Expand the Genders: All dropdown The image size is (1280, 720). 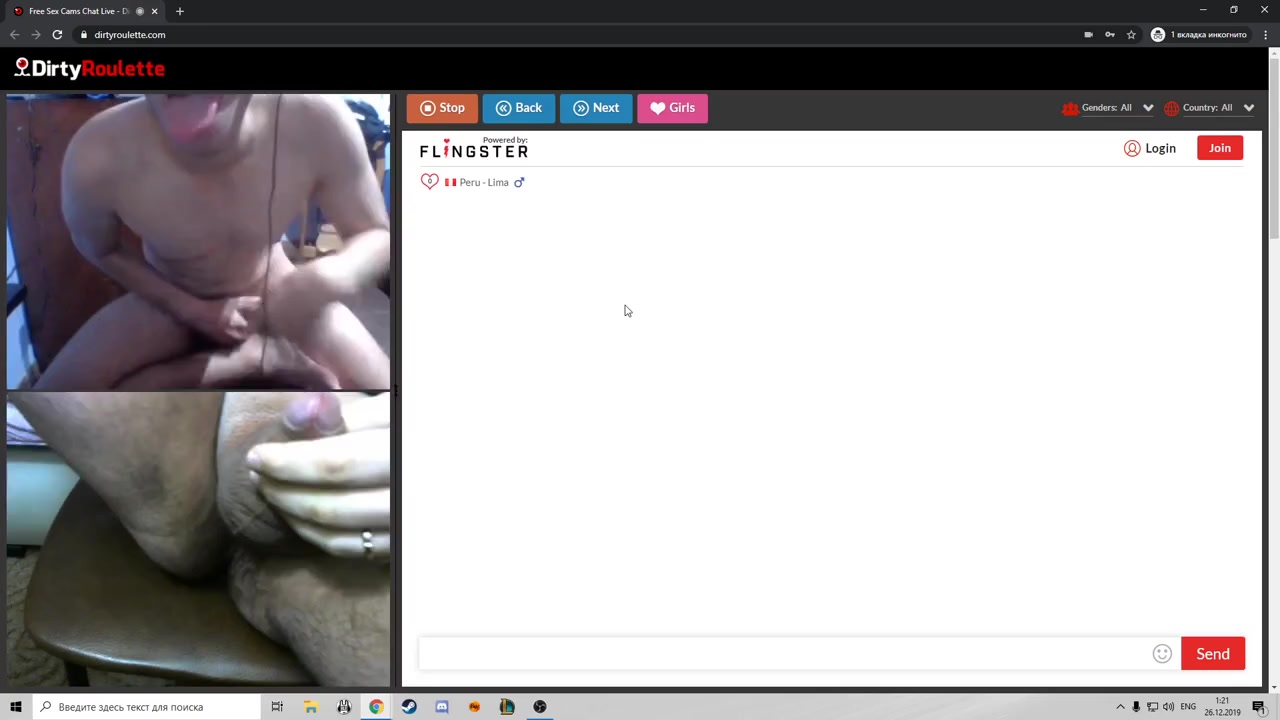click(x=1108, y=108)
